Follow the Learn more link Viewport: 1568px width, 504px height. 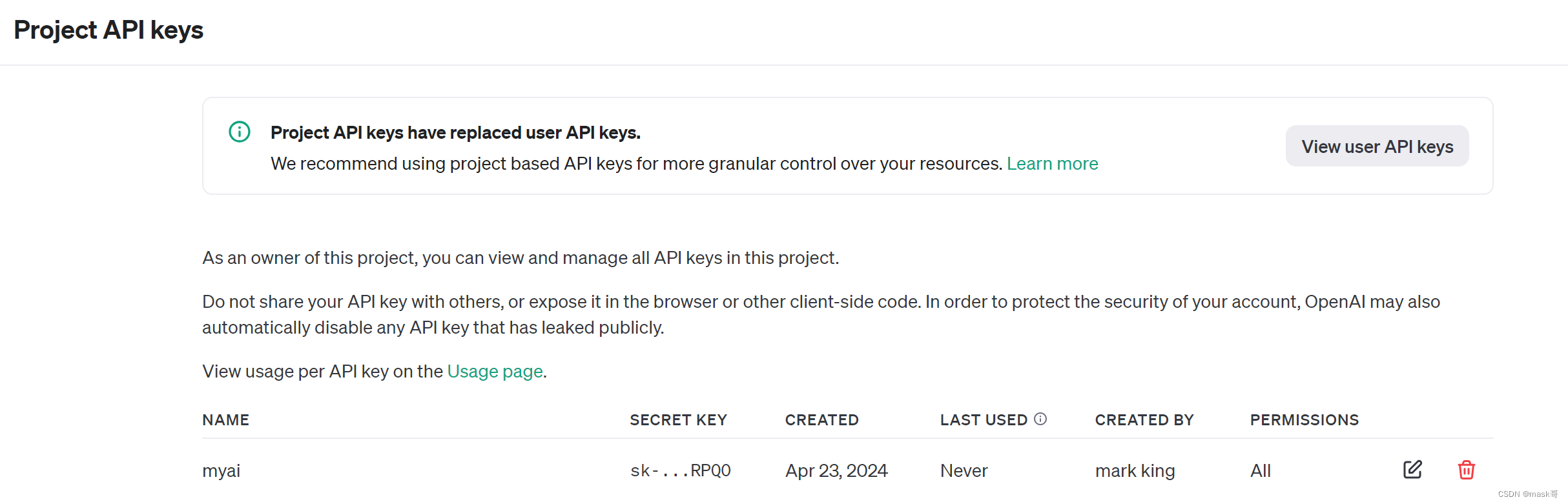(x=1052, y=164)
